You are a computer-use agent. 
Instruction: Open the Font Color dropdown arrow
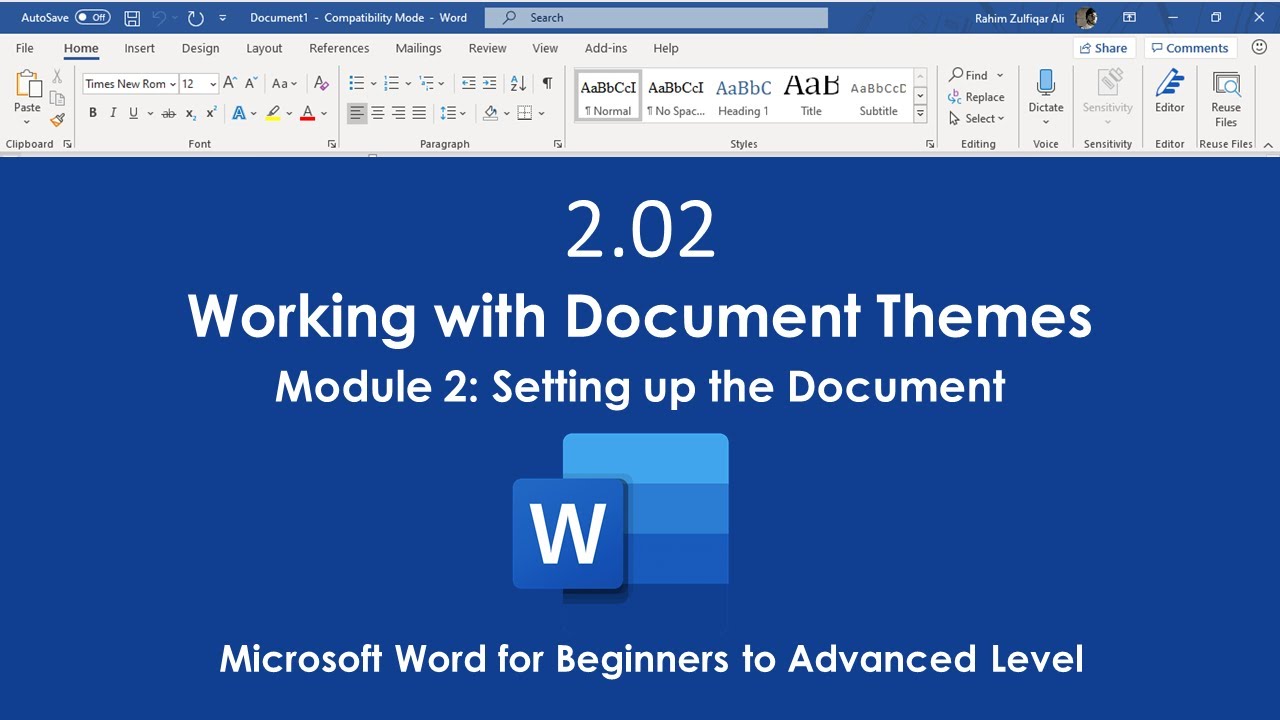click(x=324, y=113)
